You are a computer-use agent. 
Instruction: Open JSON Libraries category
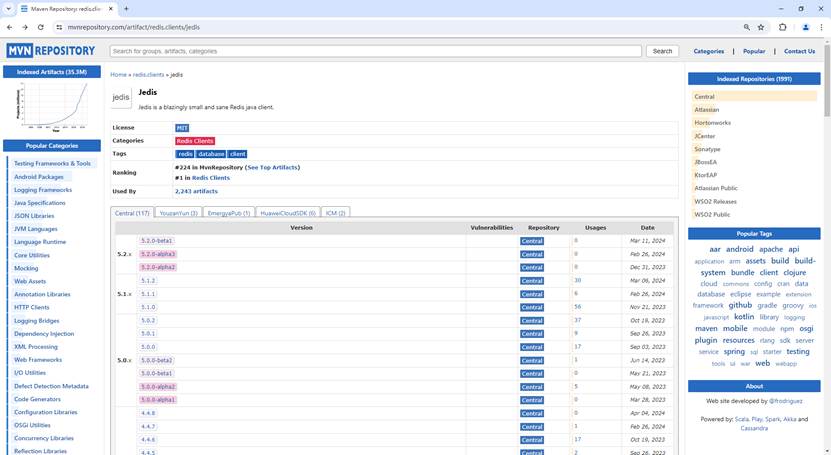click(x=34, y=216)
